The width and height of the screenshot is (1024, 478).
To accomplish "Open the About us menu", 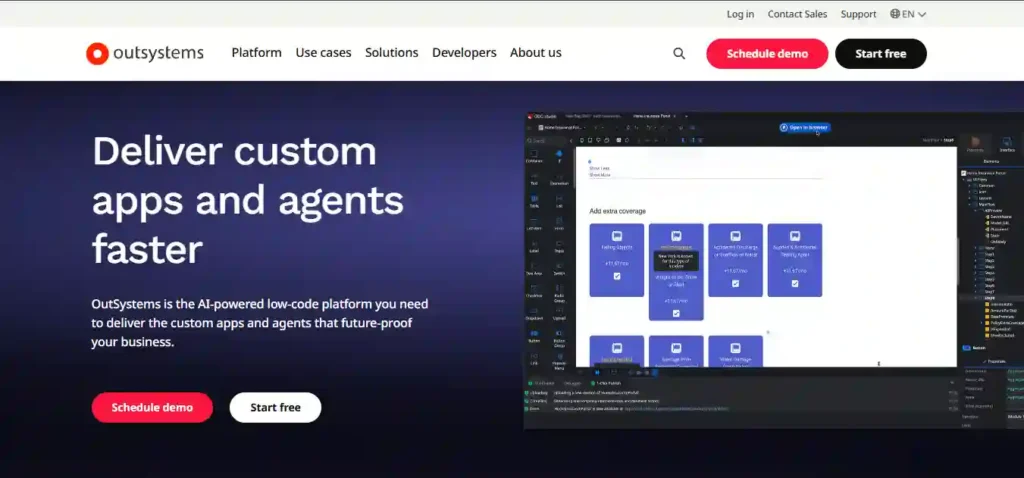I will [536, 53].
